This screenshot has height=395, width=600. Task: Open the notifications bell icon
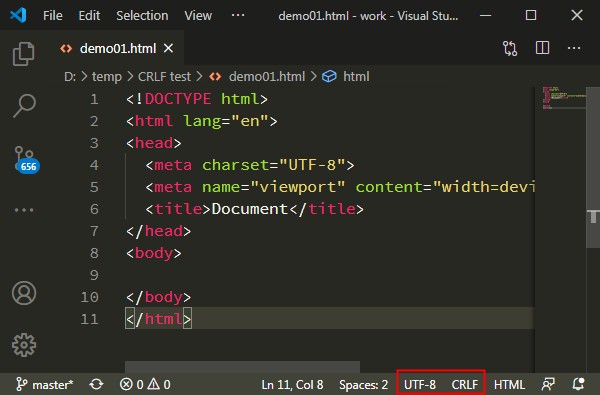click(x=578, y=384)
